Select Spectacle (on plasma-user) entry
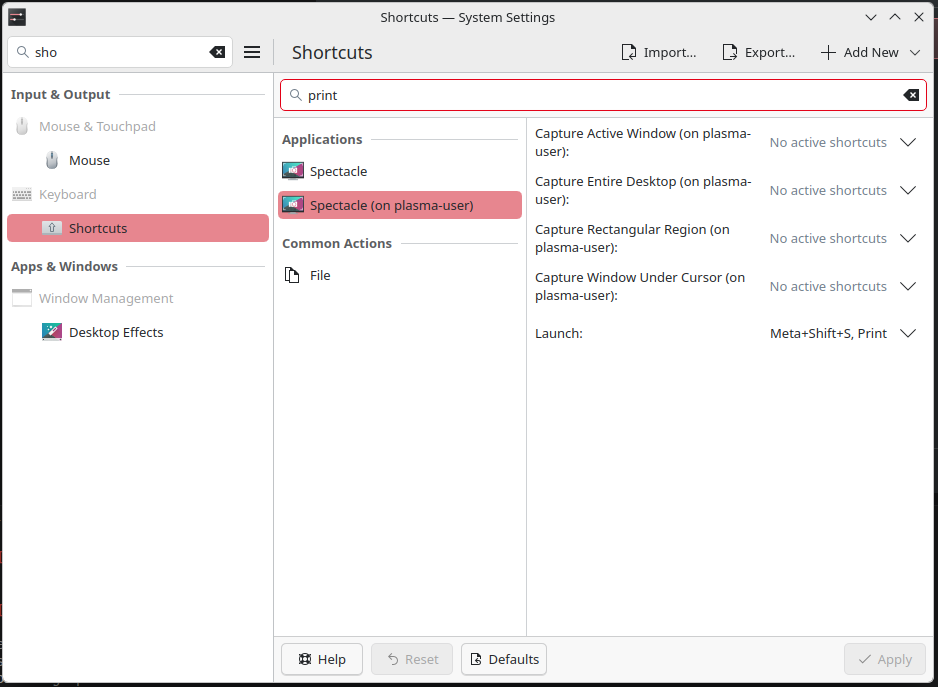938x687 pixels. (391, 205)
